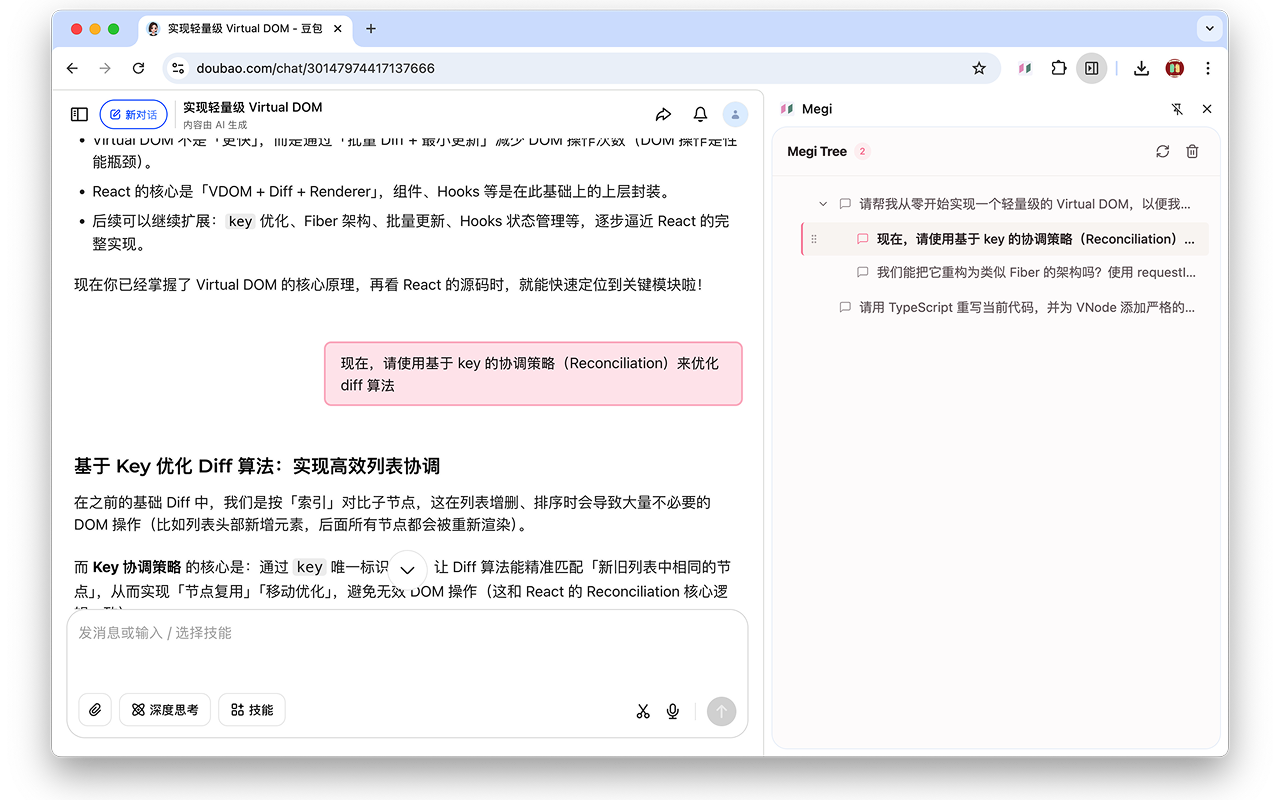Select the TypeScript rewrite tree item

point(1026,307)
